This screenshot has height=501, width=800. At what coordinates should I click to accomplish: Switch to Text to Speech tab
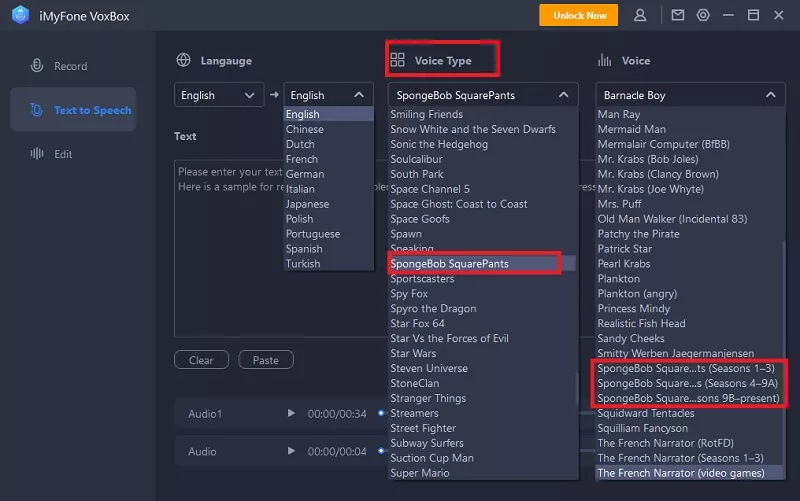coord(73,110)
